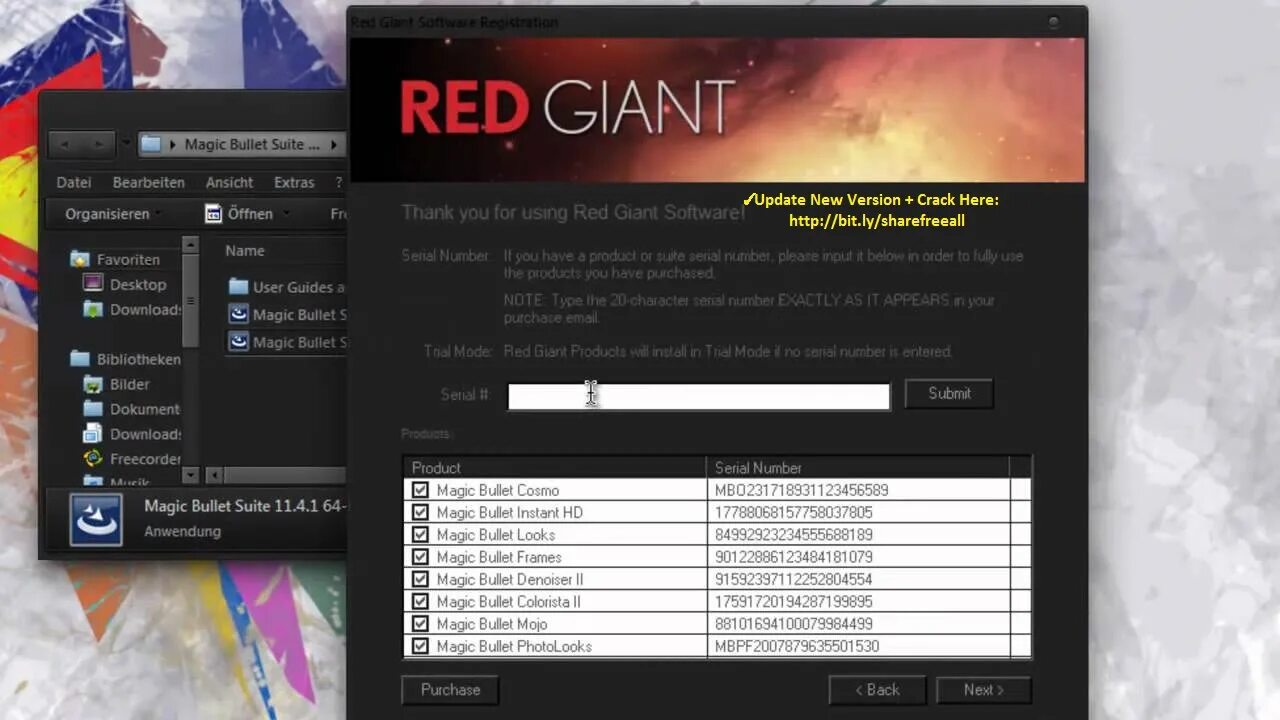The width and height of the screenshot is (1280, 720).
Task: Click the Explorer forward navigation arrow
Action: pos(98,144)
